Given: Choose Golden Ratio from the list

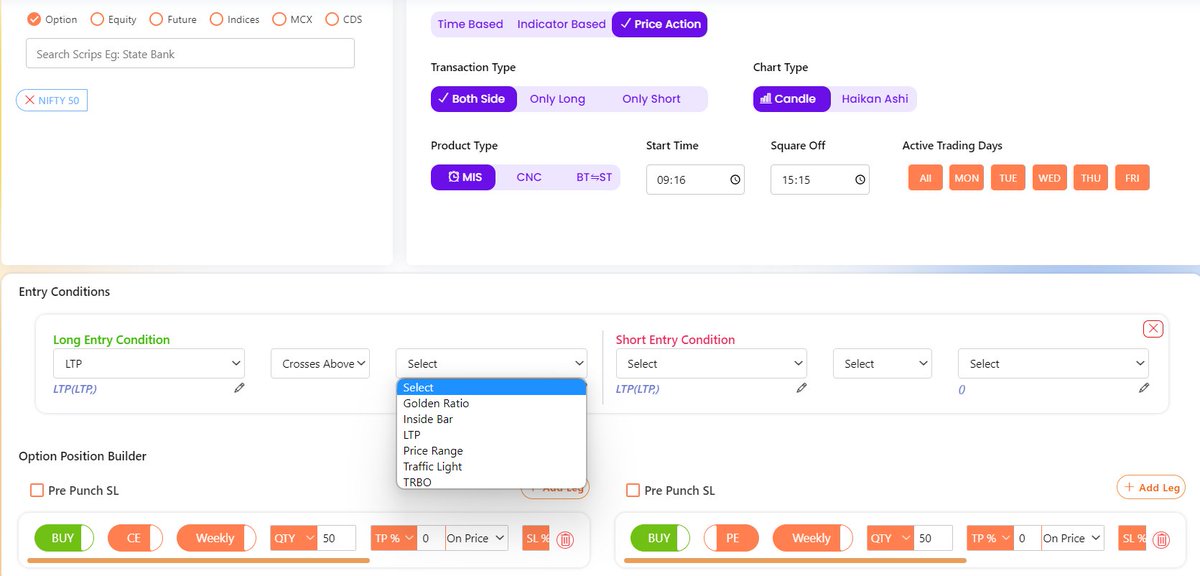Looking at the screenshot, I should (491, 403).
